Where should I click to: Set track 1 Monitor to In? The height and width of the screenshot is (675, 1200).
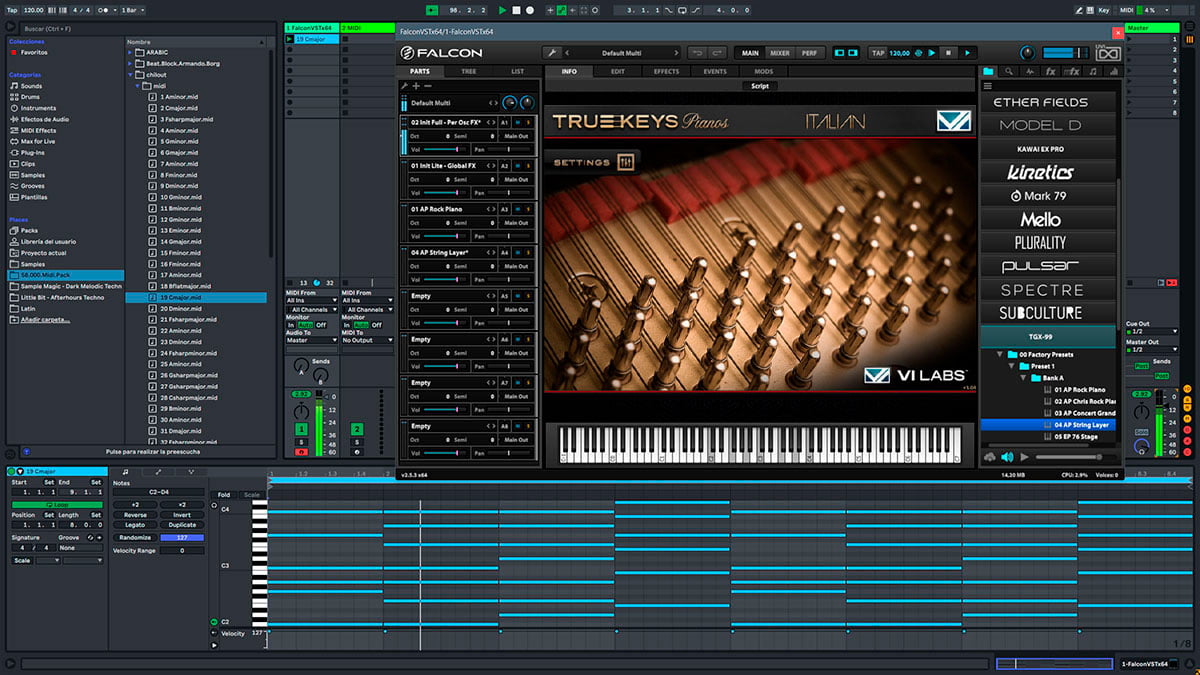pyautogui.click(x=291, y=325)
